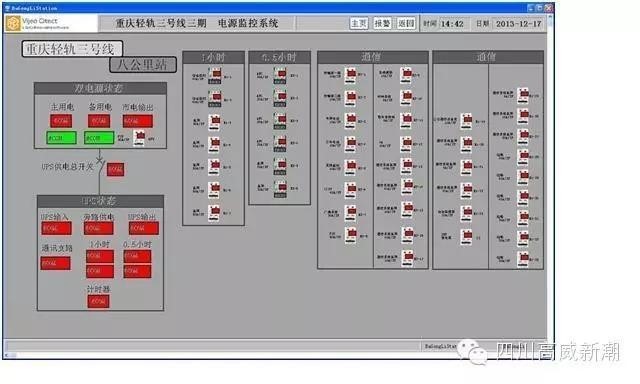This screenshot has width=640, height=384.
Task: Click top breaker icon in 0.5小时 panel
Action: click(x=280, y=75)
